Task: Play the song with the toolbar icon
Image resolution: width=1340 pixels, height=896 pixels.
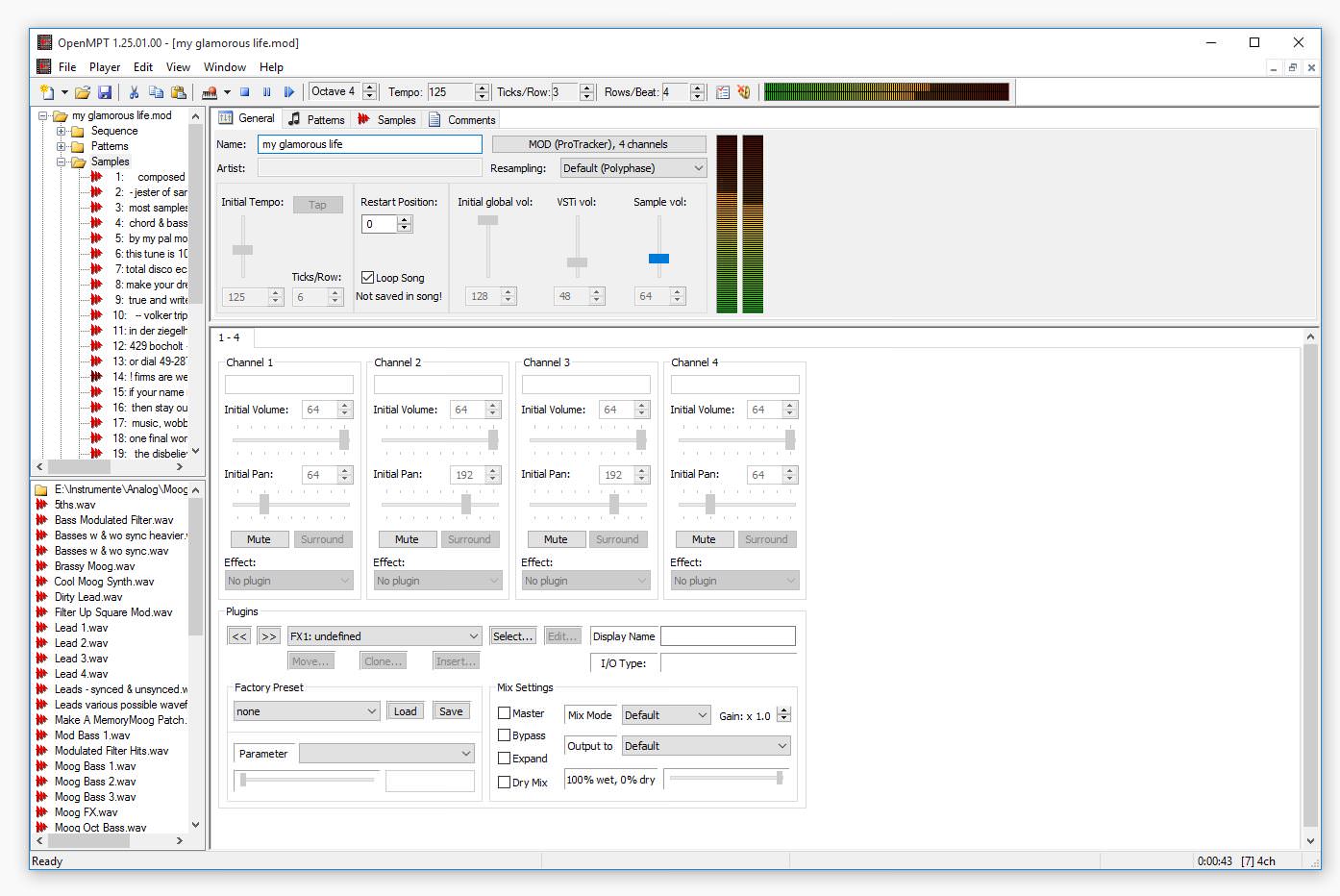Action: click(x=289, y=92)
